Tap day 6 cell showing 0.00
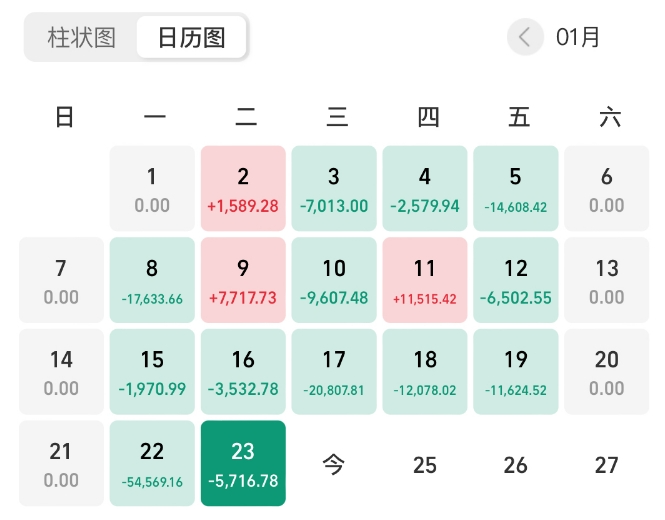The height and width of the screenshot is (520, 665). pyautogui.click(x=606, y=188)
